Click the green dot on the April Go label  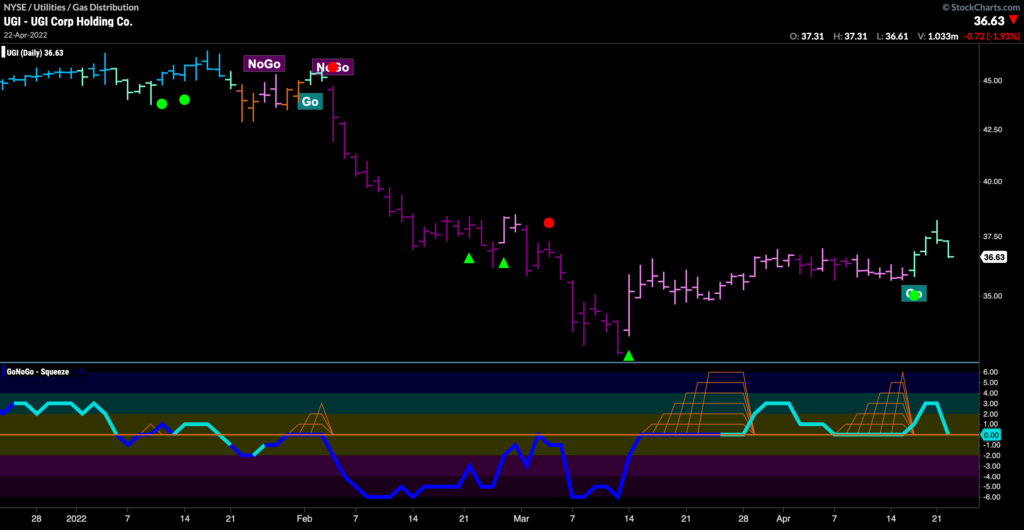pos(914,295)
